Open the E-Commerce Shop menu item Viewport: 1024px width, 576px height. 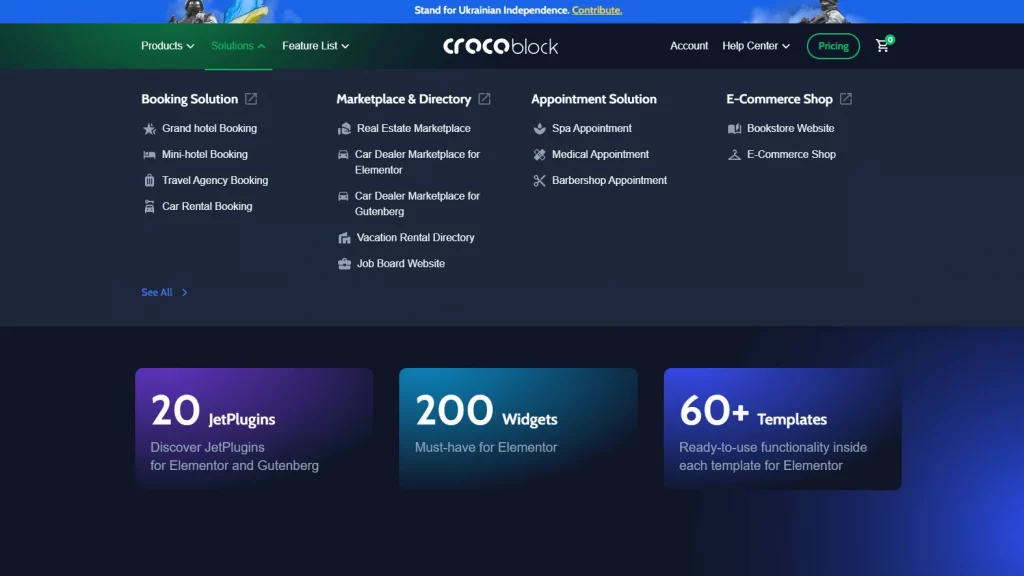tap(791, 155)
